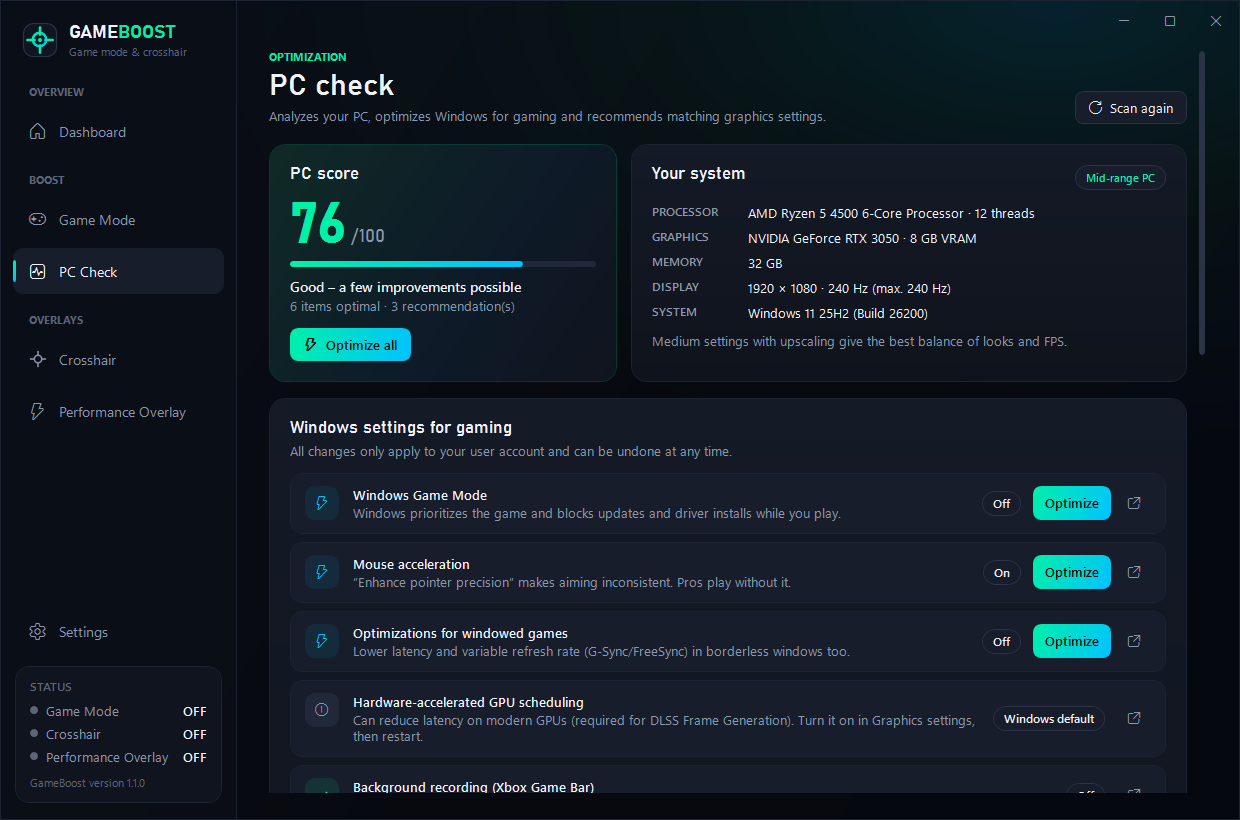
Task: Click windowed games Off status badge
Action: click(x=1001, y=642)
